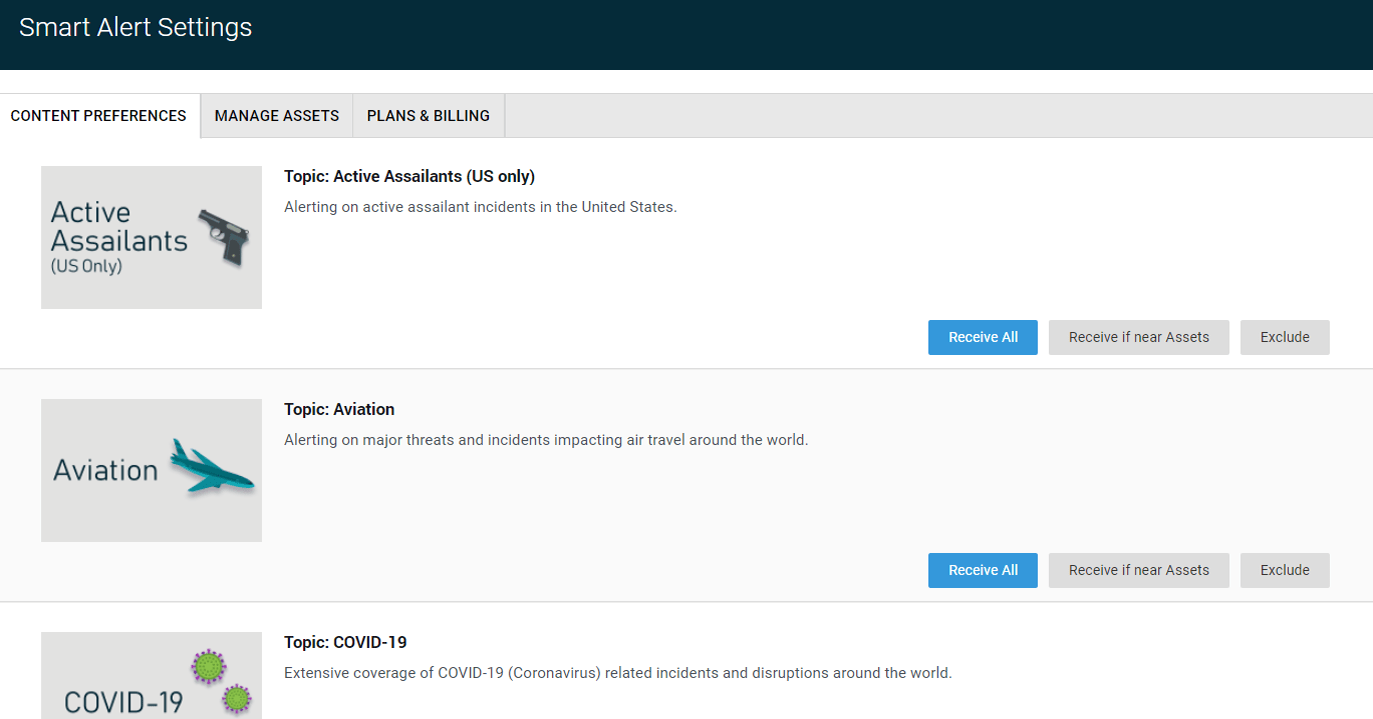Exclude the Aviation topic
This screenshot has height=719, width=1373.
[x=1284, y=570]
